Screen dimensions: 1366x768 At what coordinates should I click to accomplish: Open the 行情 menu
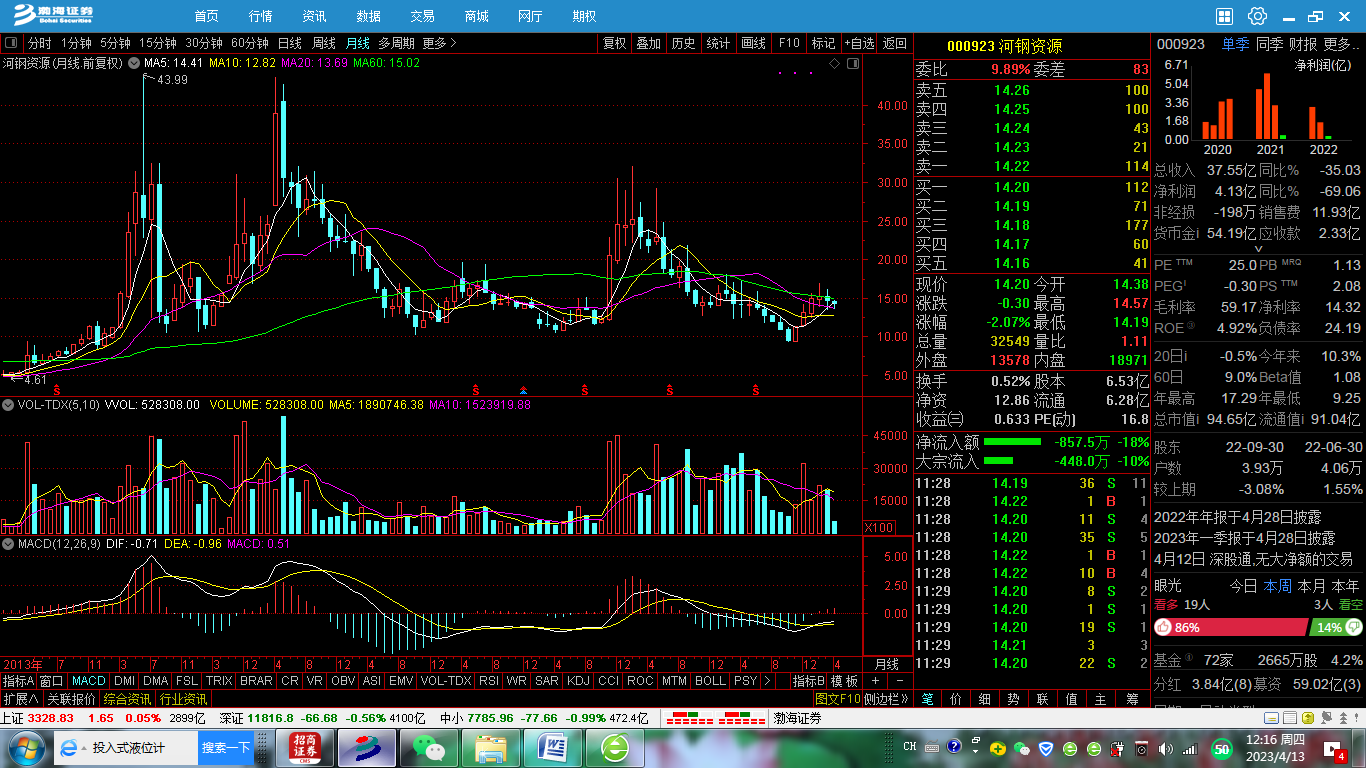260,16
